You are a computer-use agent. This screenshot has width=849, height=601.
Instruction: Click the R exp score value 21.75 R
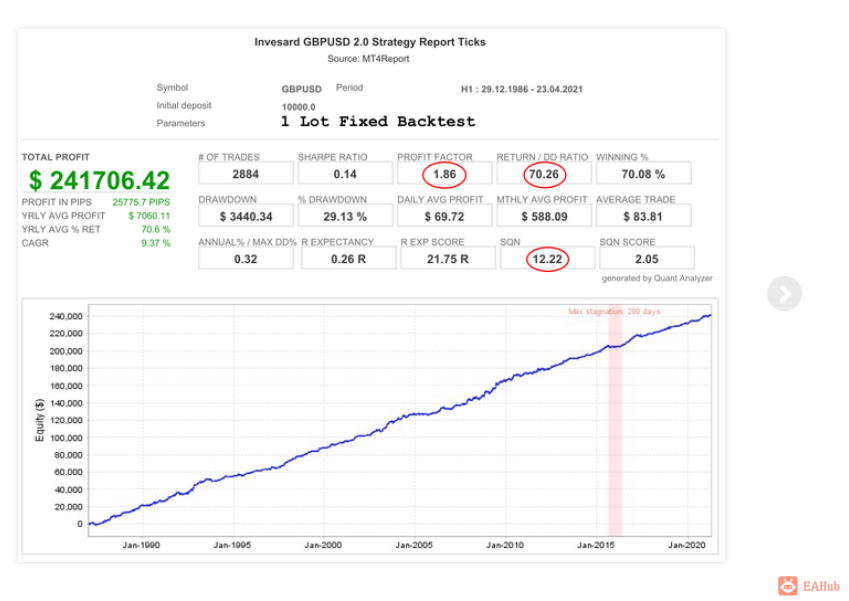(448, 259)
